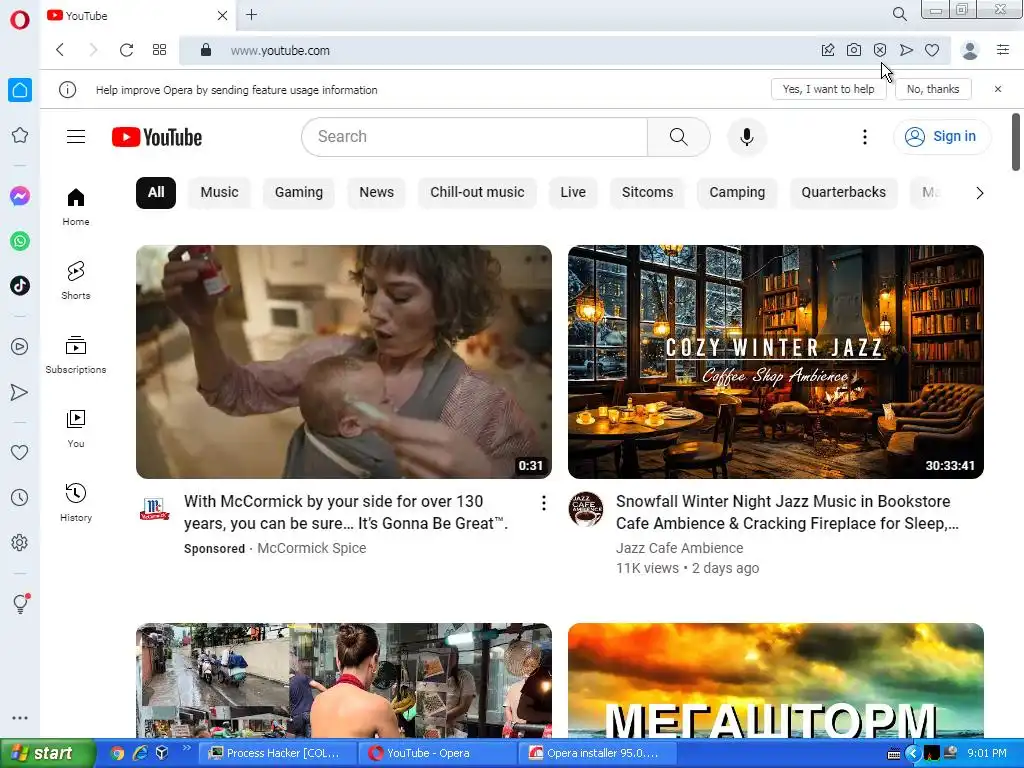Screen dimensions: 1024x768
Task: Open History in YouTube mini guide
Action: pyautogui.click(x=76, y=502)
